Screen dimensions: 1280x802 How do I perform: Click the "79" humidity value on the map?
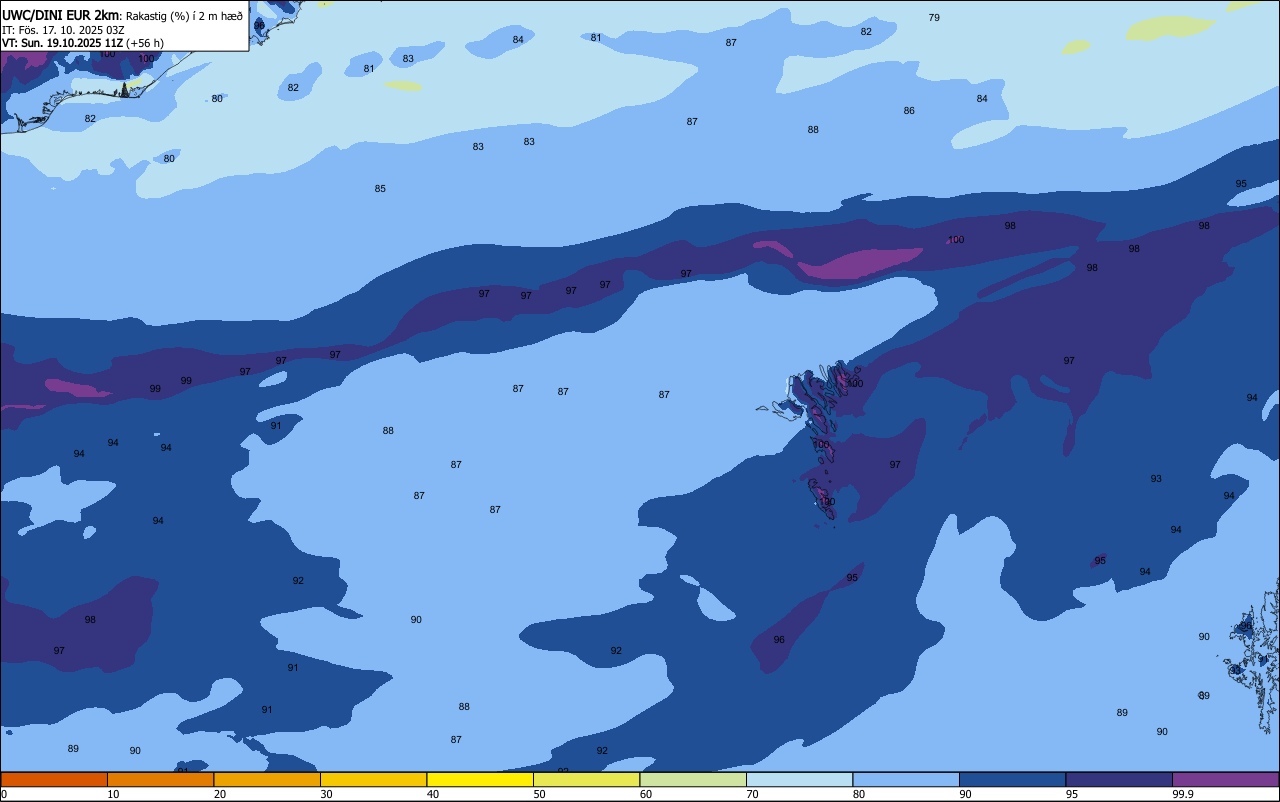934,18
